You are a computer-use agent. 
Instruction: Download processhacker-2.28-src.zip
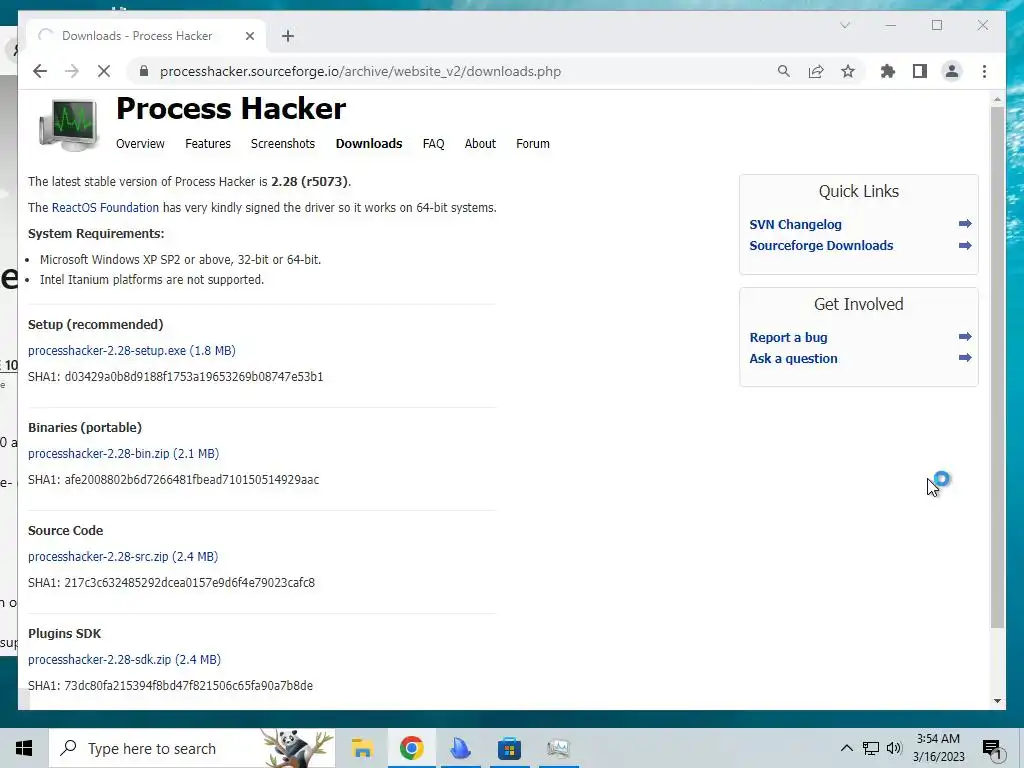point(123,556)
